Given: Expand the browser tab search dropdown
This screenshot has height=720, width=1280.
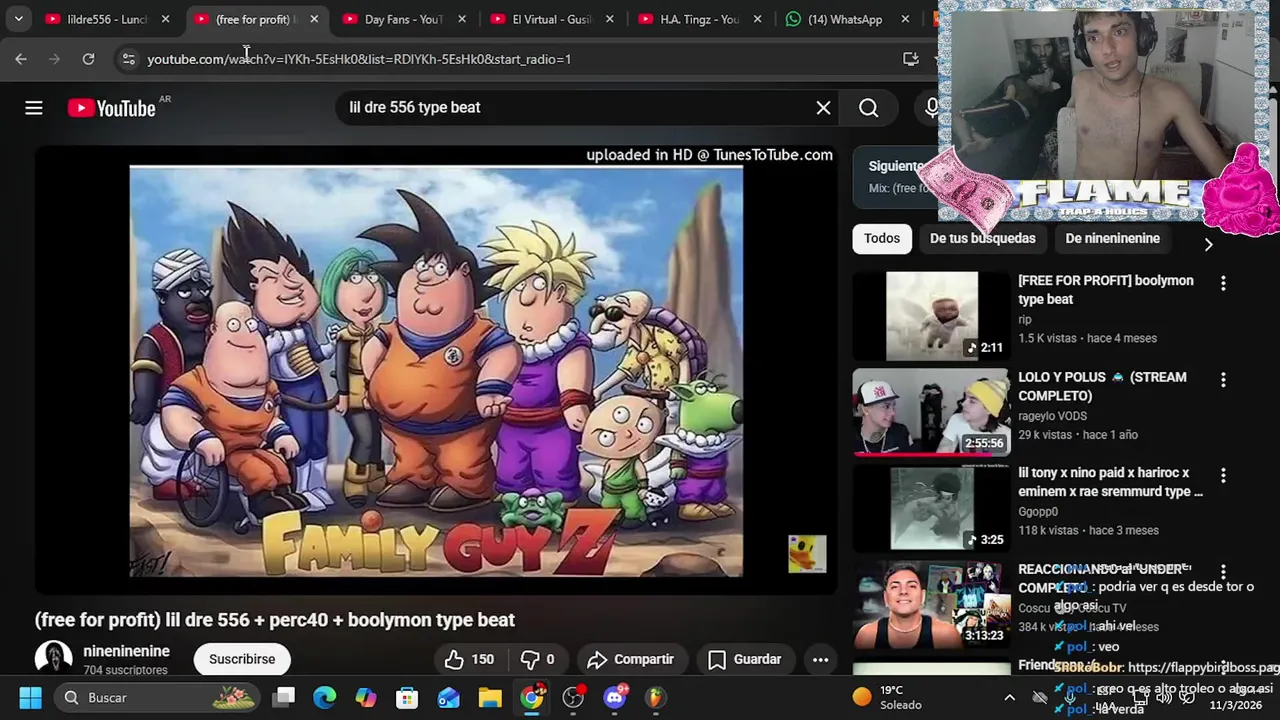Looking at the screenshot, I should (x=18, y=19).
